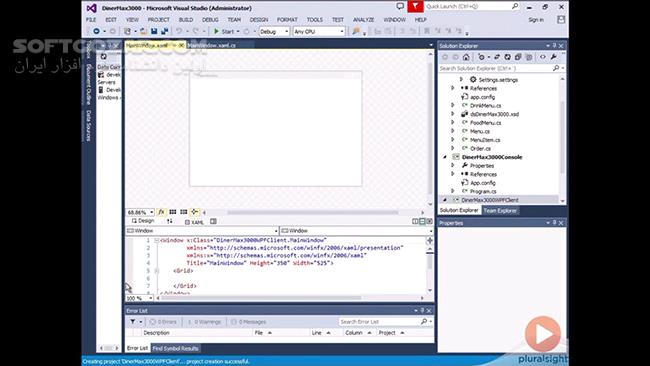Select dsDinerMax3000.xsd in Solution Explorer
The width and height of the screenshot is (650, 366).
click(x=494, y=114)
